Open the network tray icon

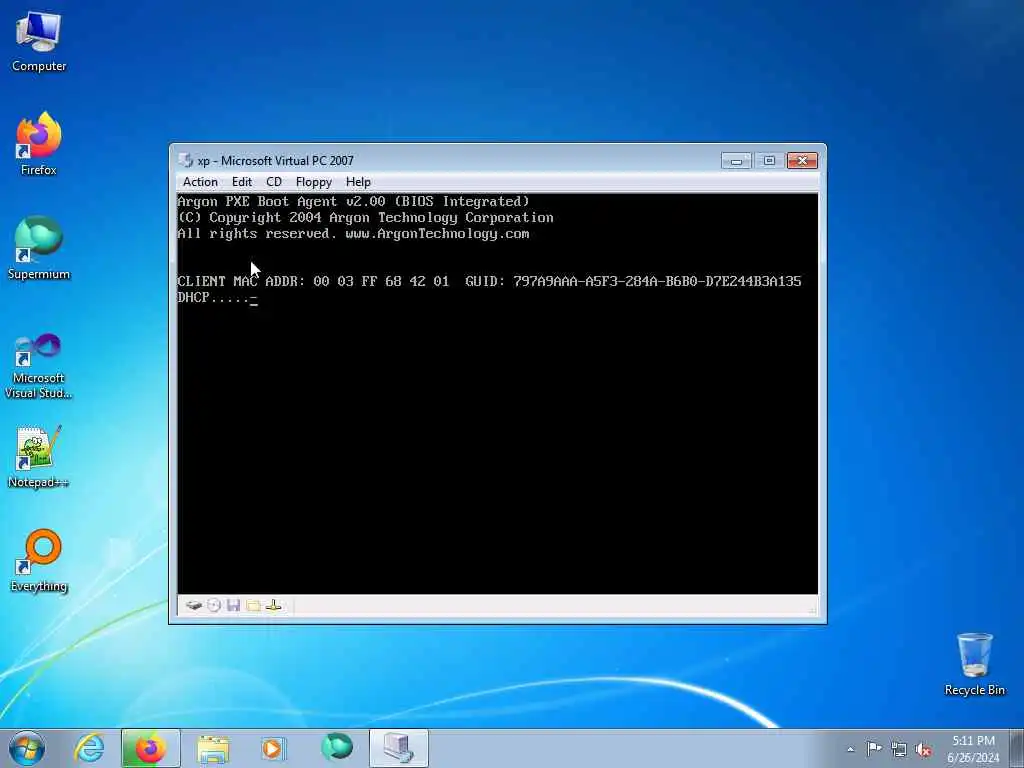click(x=899, y=749)
